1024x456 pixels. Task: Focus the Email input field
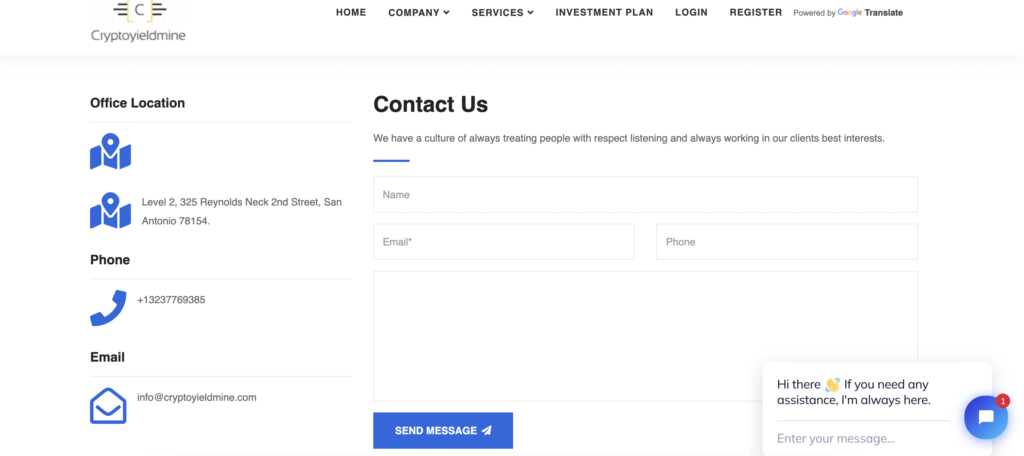pyautogui.click(x=504, y=242)
